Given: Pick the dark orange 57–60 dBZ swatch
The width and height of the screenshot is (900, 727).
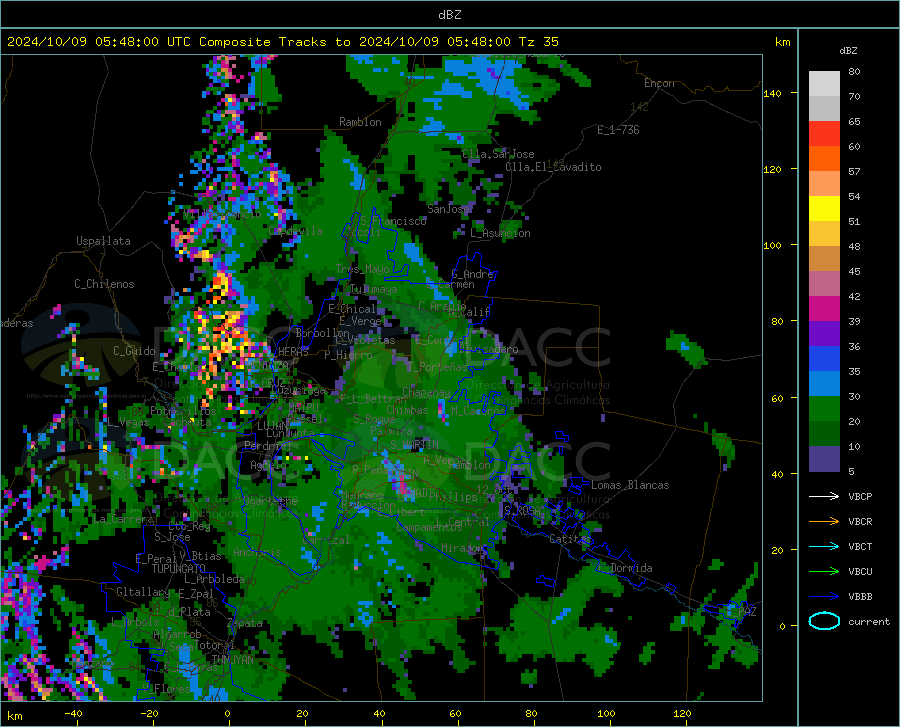Looking at the screenshot, I should click(824, 159).
